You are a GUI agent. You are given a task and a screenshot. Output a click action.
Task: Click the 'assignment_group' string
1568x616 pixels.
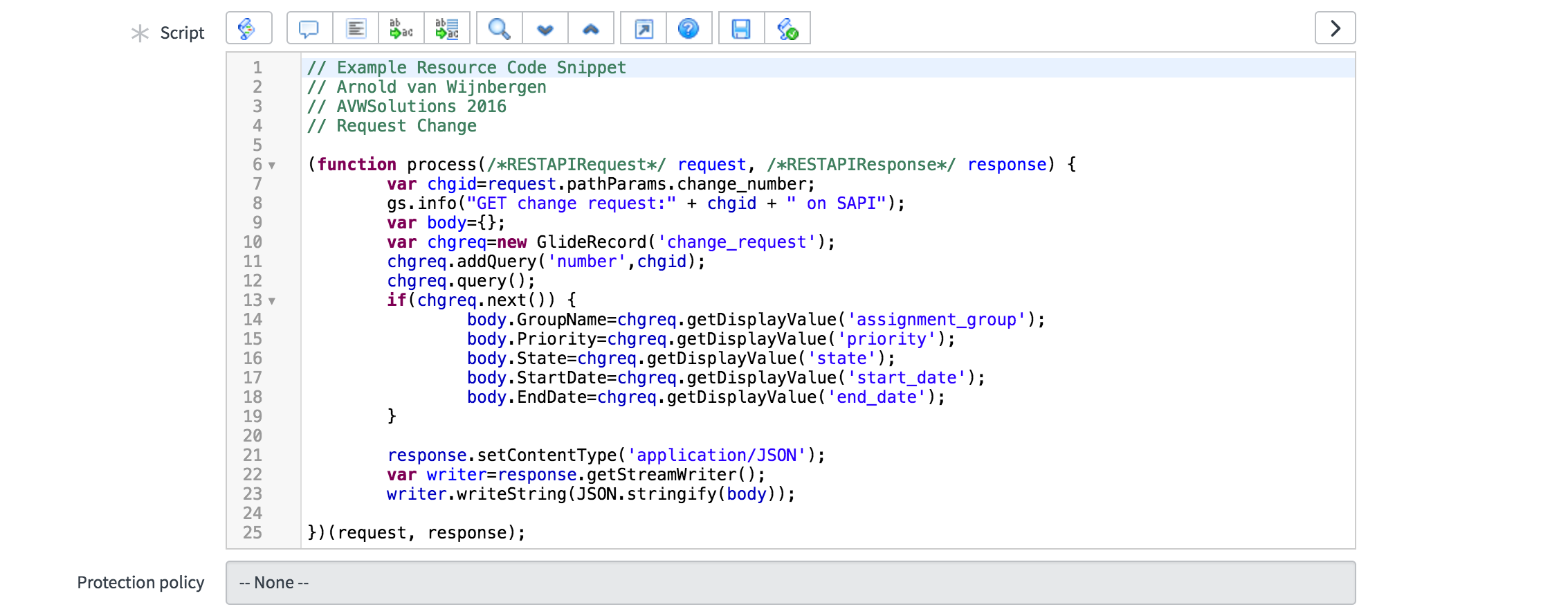click(937, 319)
